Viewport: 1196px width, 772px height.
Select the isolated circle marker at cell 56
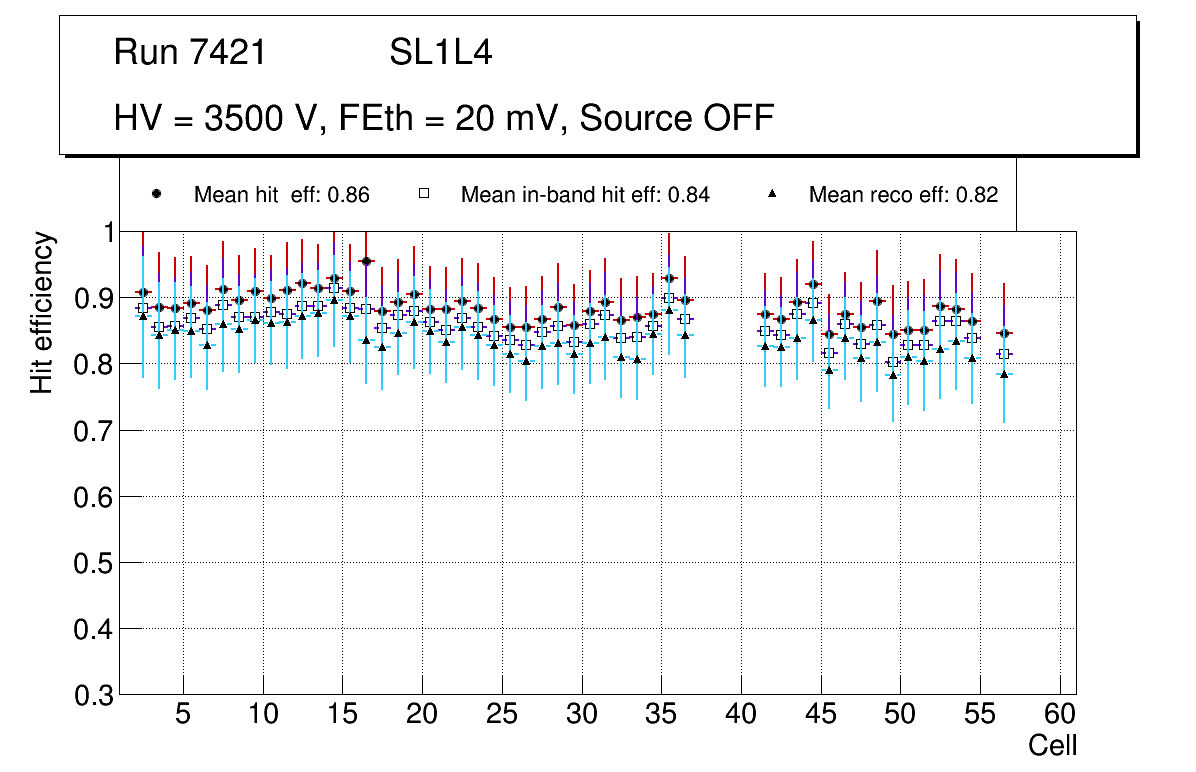point(1004,333)
